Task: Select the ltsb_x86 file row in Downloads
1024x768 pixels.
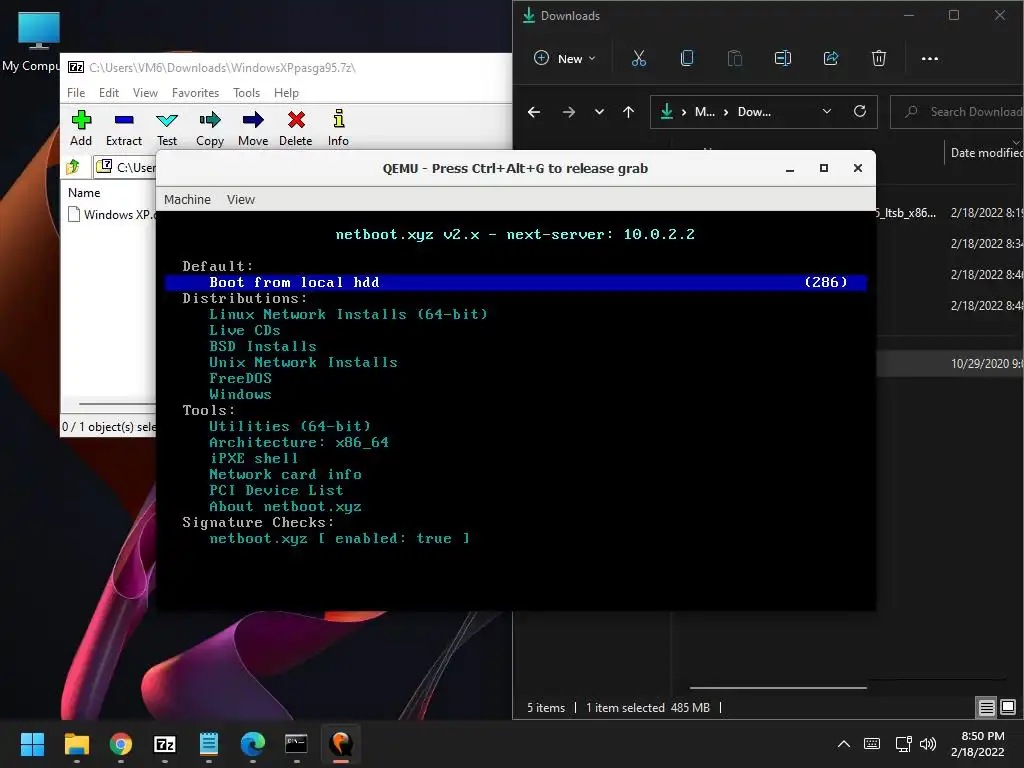Action: 950,213
